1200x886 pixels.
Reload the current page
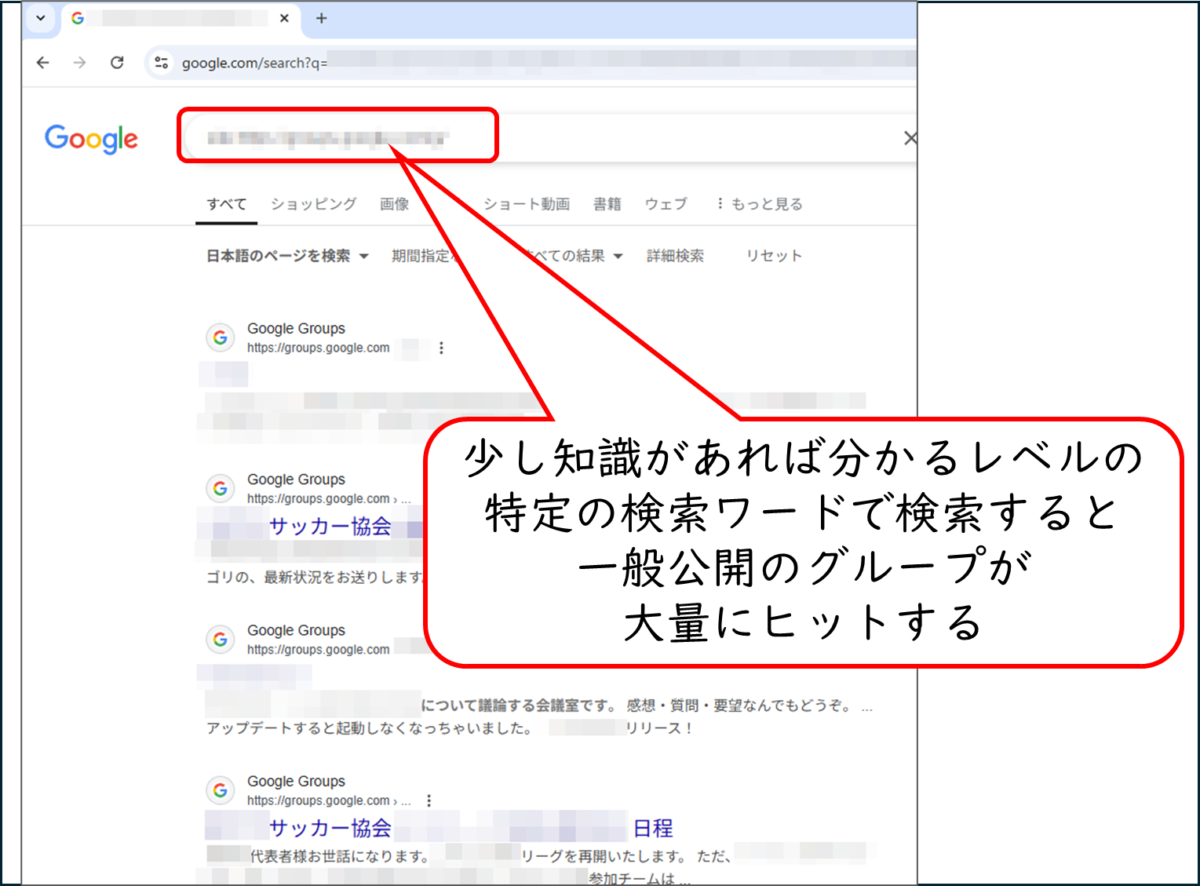pos(117,63)
